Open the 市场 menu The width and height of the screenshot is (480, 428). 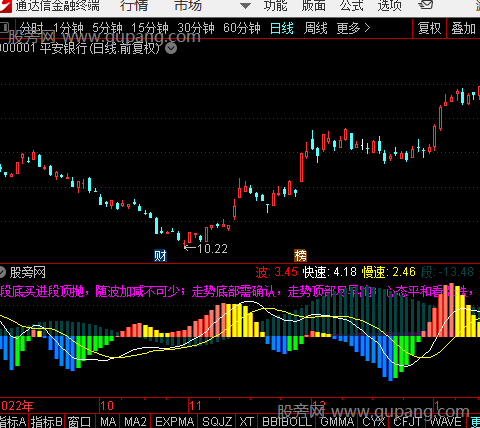(188, 6)
